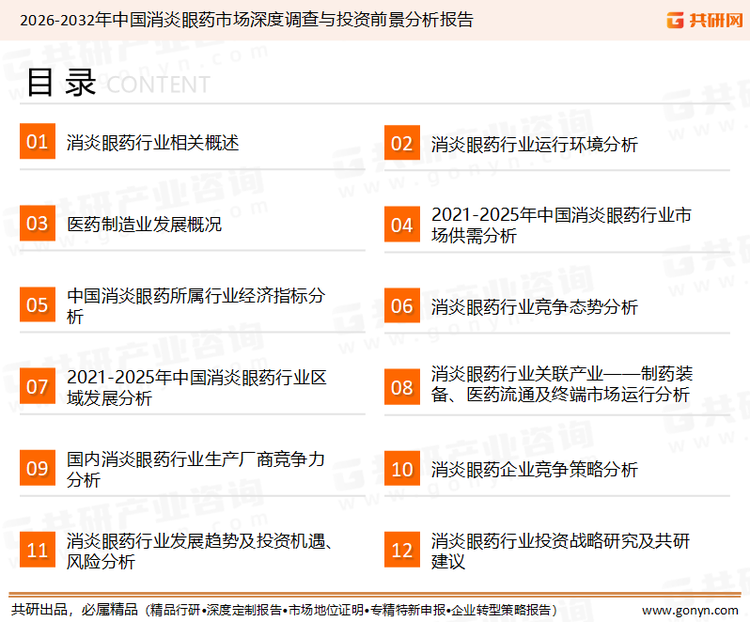Screen dimensions: 750x622
Task: Select 消炎眼药企业竞争策略分析 entry
Action: 534,469
